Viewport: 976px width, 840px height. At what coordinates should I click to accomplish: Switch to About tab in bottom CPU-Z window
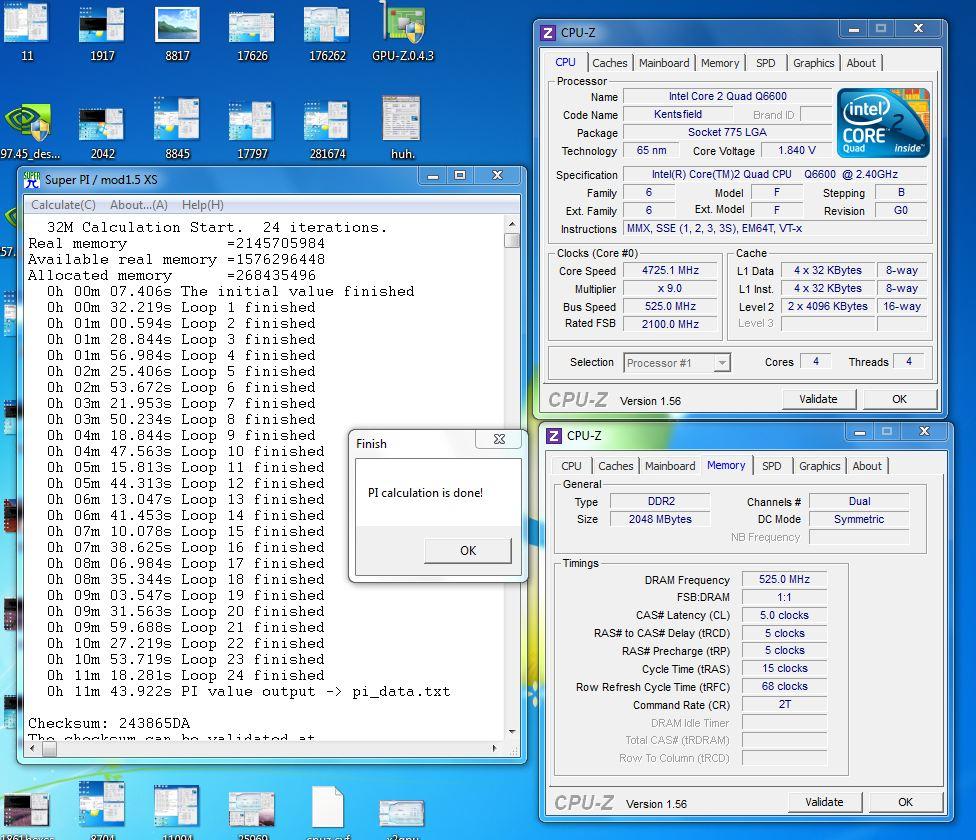tap(867, 466)
